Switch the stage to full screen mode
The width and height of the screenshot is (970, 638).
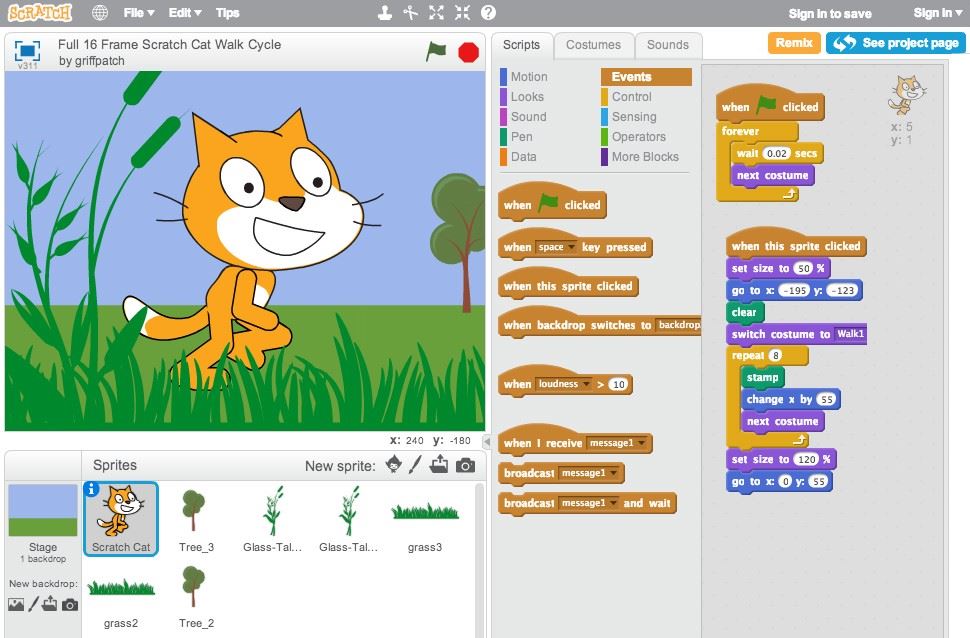27,51
